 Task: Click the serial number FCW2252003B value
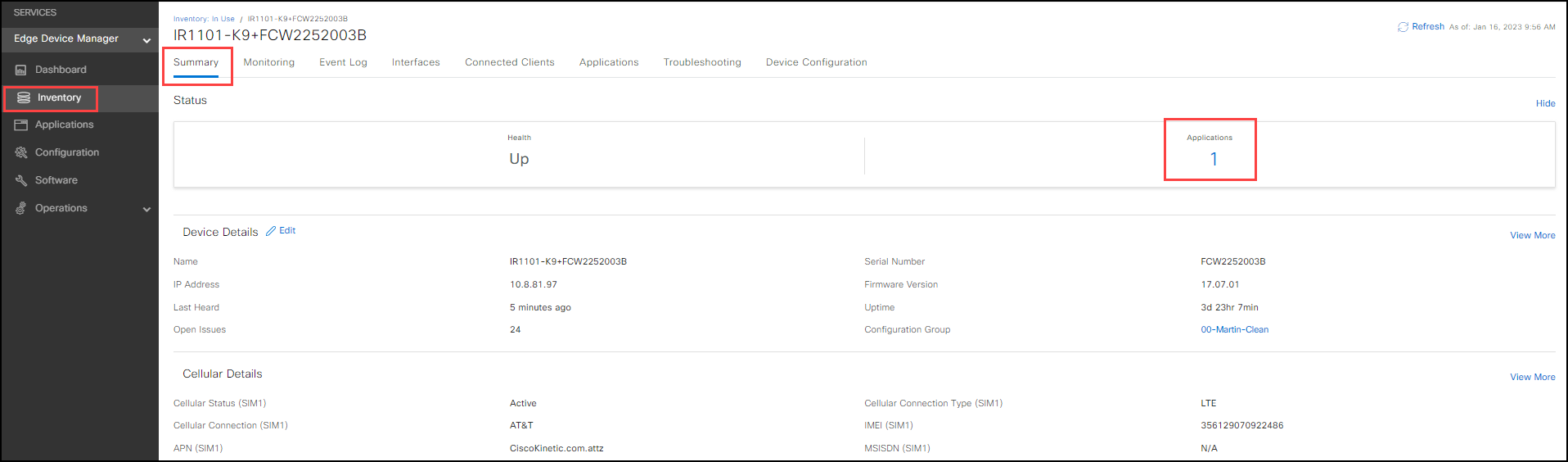(1232, 262)
